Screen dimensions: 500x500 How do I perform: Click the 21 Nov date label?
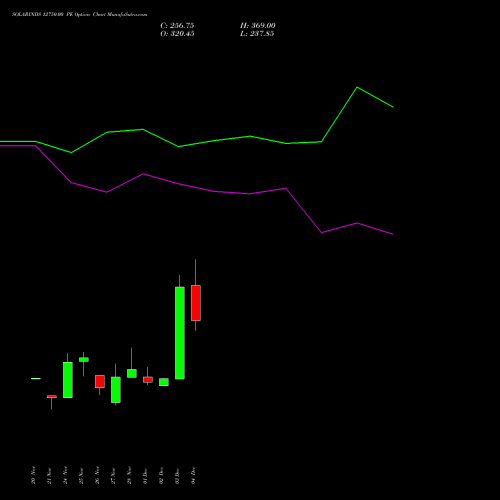click(x=49, y=475)
